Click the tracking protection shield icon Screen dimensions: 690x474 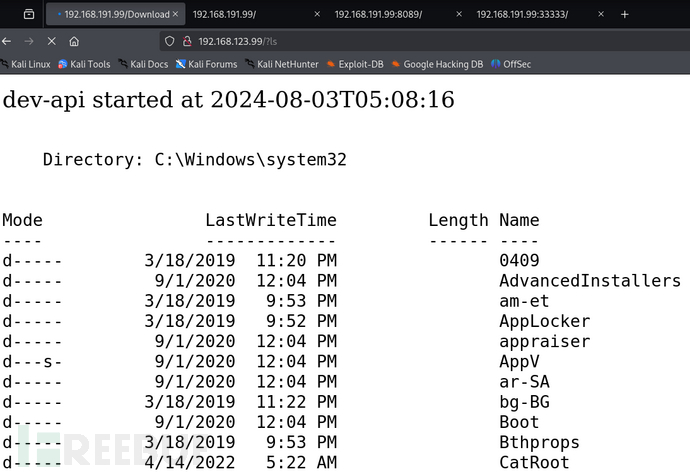pyautogui.click(x=170, y=41)
